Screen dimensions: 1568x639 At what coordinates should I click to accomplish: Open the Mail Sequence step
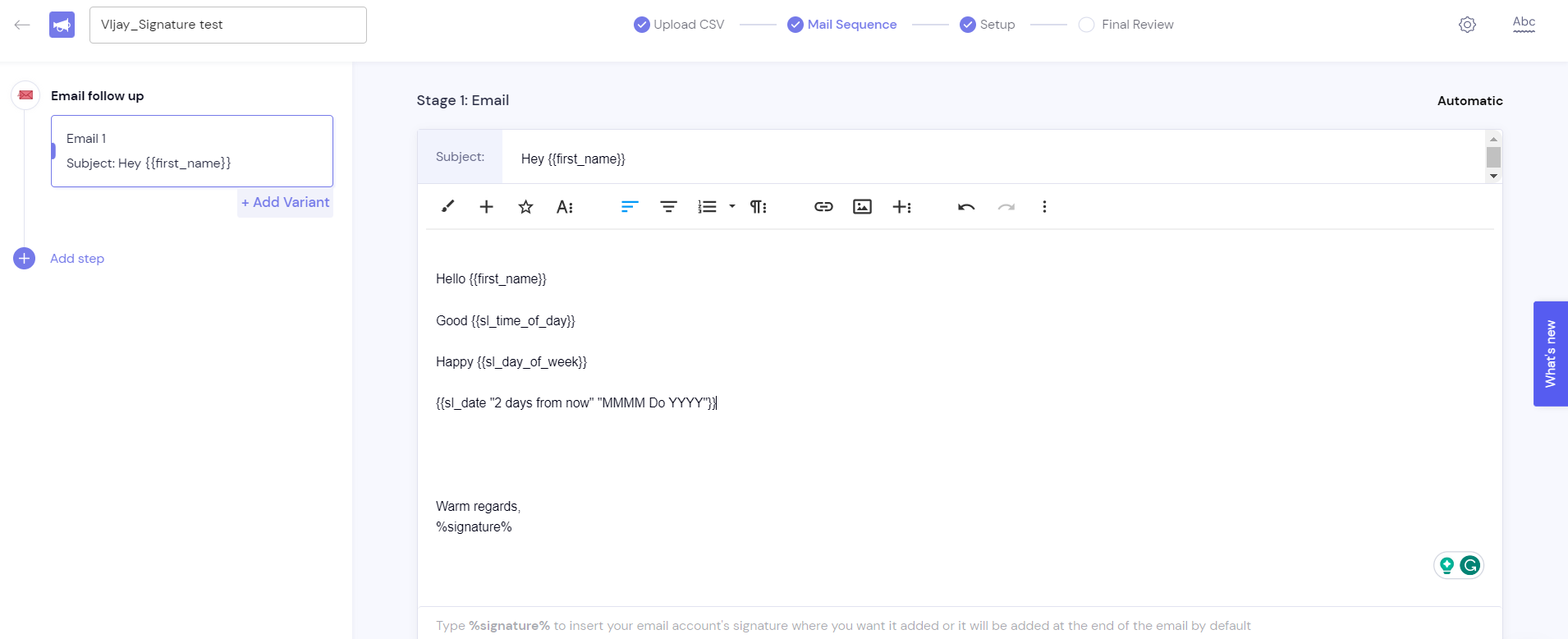842,25
